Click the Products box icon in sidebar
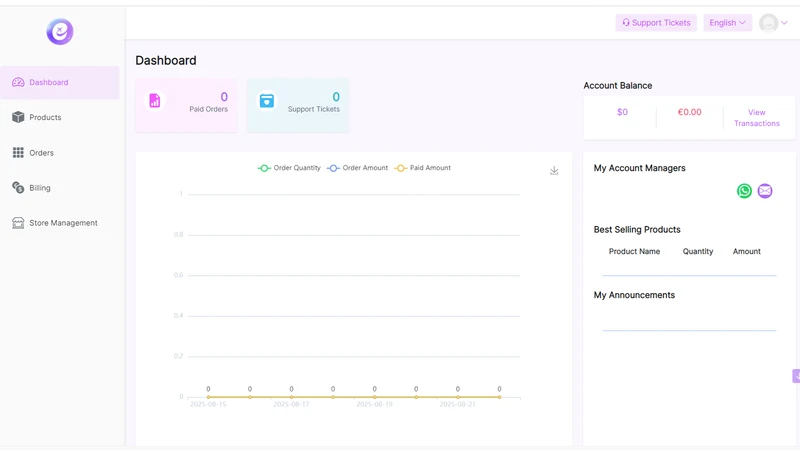The image size is (800, 450). pos(18,117)
